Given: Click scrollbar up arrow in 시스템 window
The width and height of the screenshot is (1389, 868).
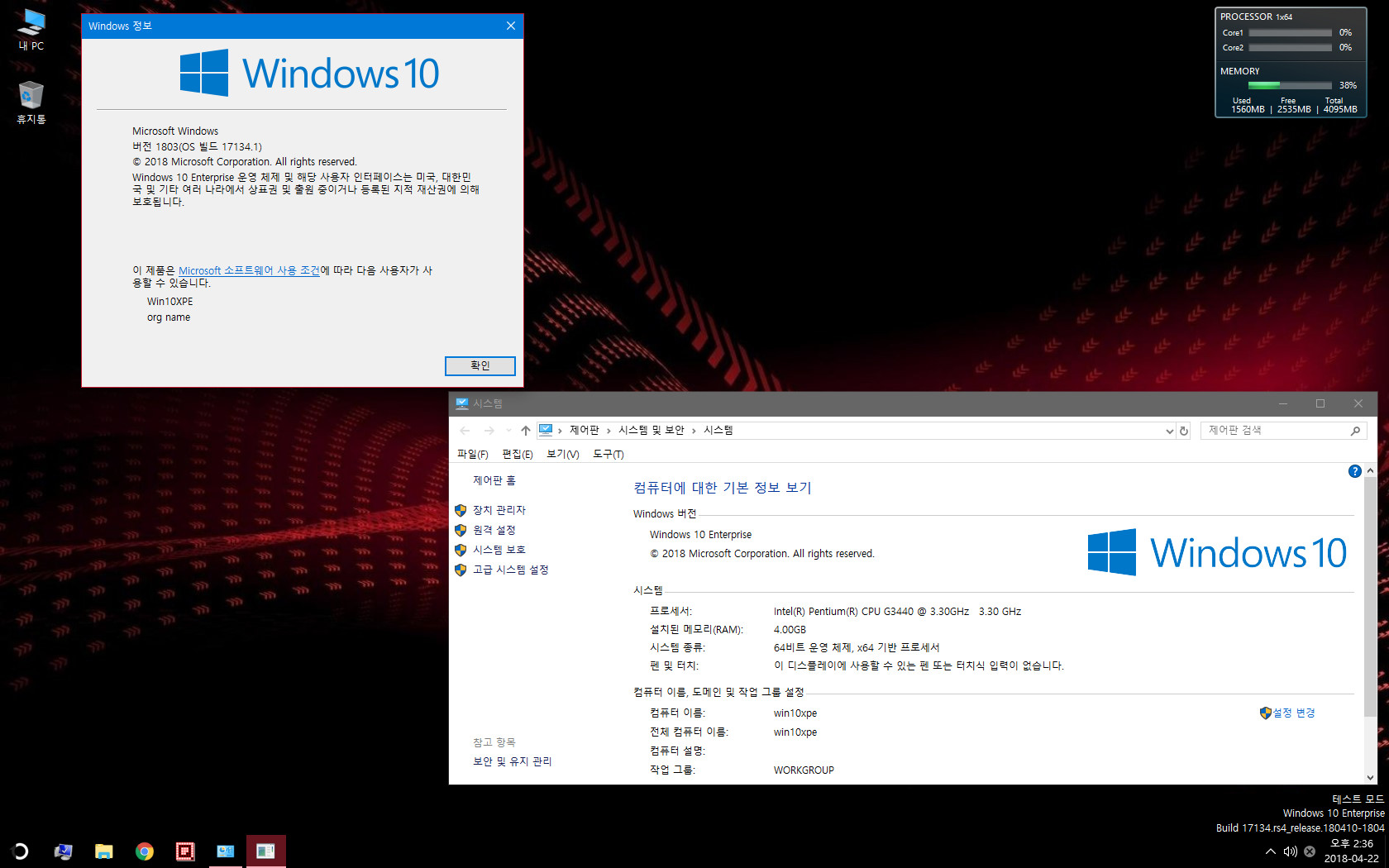Looking at the screenshot, I should (x=1371, y=470).
